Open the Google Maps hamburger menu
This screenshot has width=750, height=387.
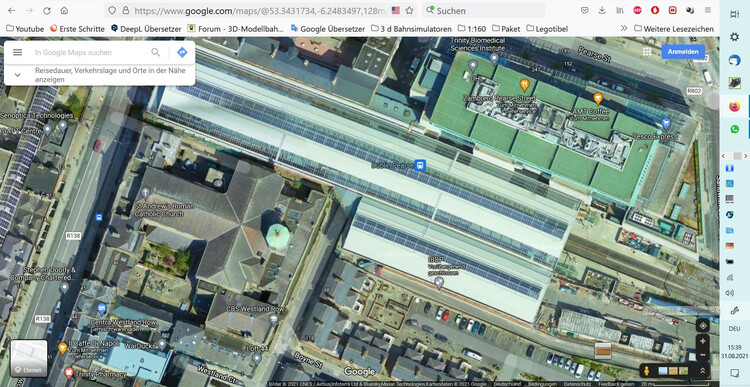click(x=17, y=52)
